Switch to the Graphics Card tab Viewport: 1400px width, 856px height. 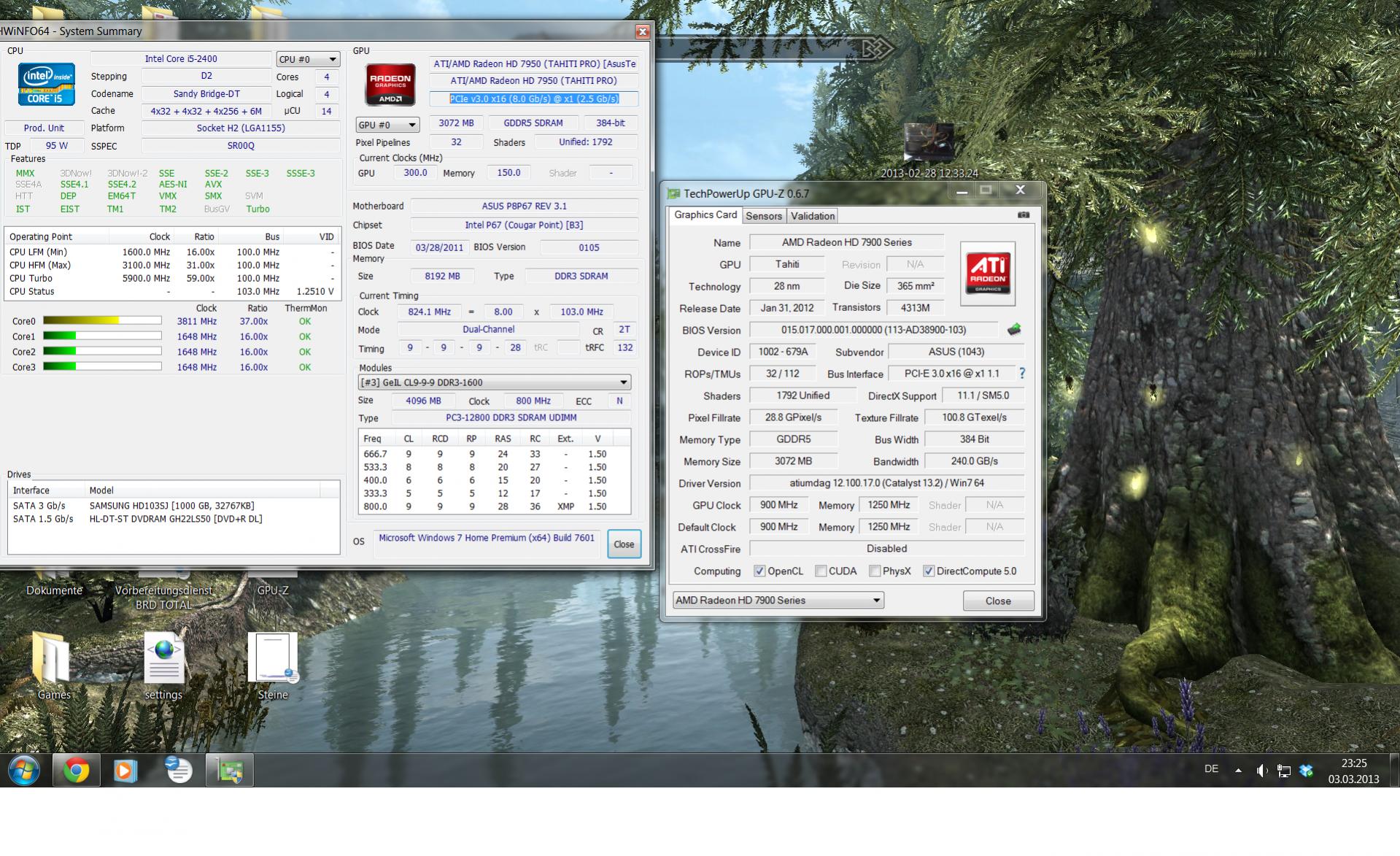[x=705, y=215]
